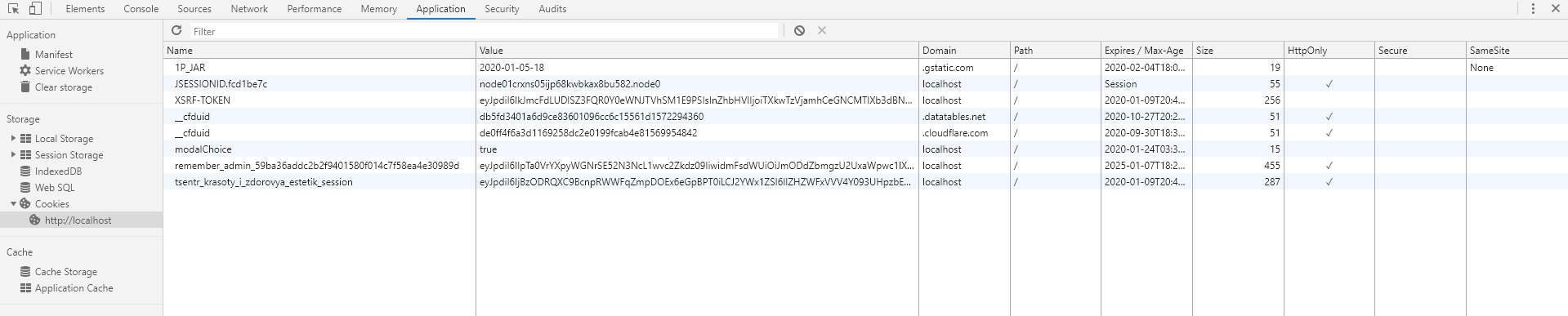
Task: Click the Manifest file icon
Action: click(x=25, y=54)
